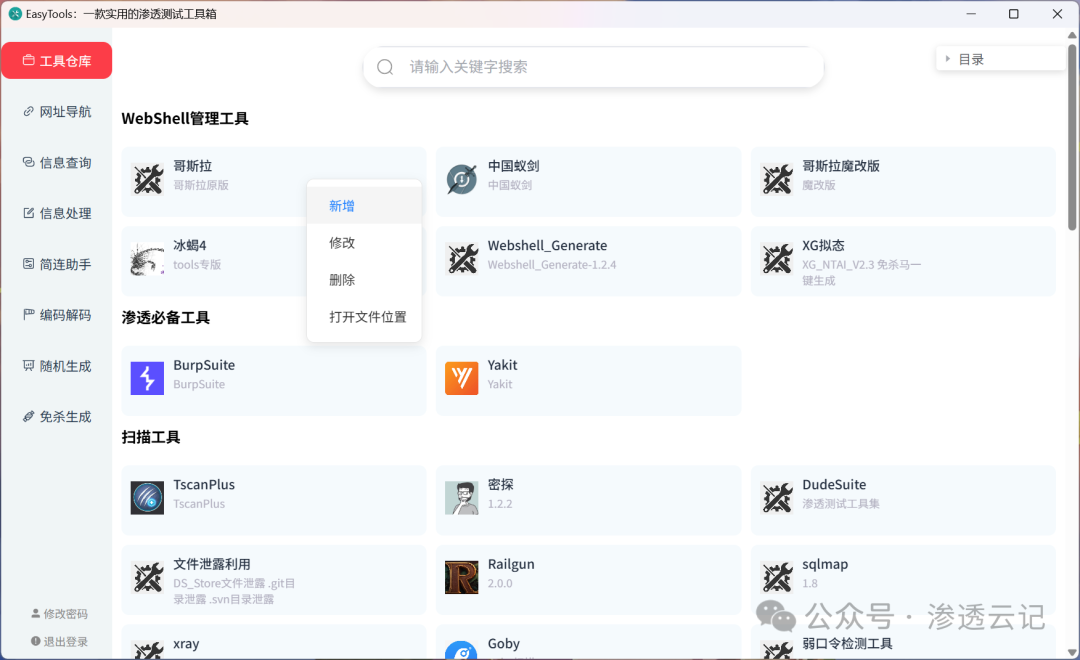1080x660 pixels.
Task: Click the TscanPlus icon
Action: pos(147,497)
